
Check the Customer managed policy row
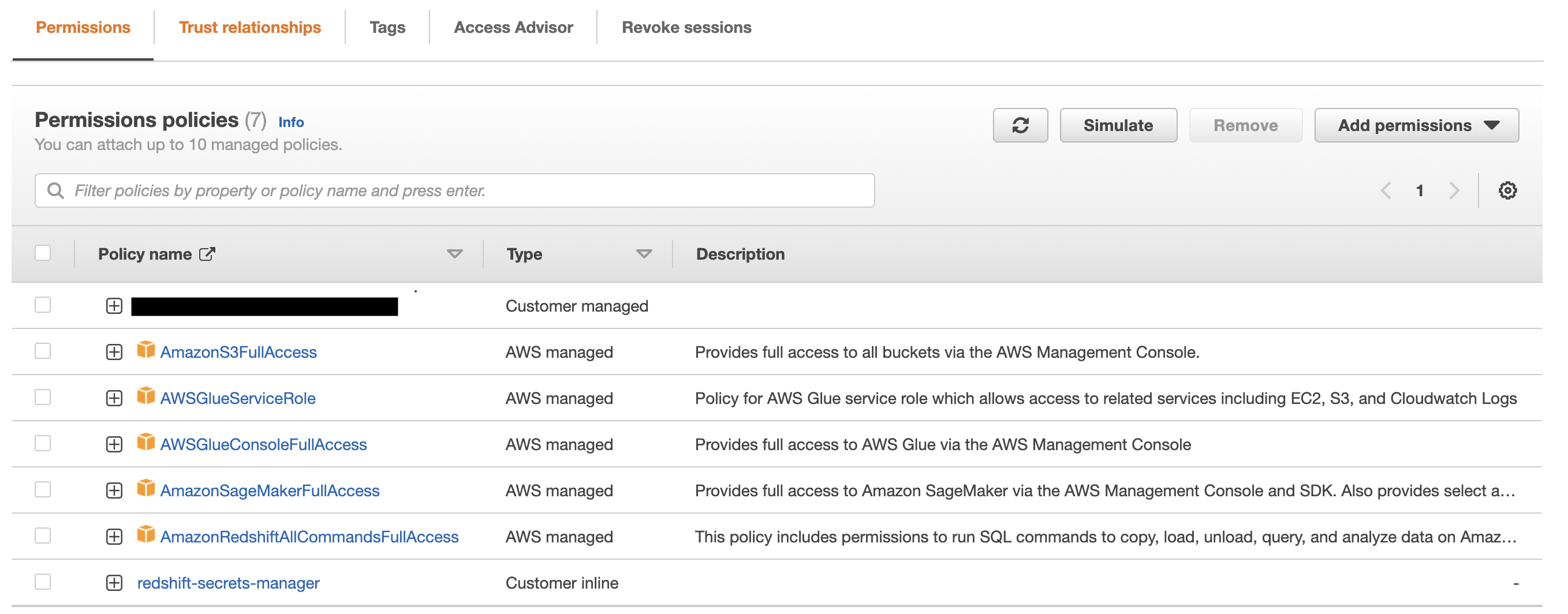pyautogui.click(x=43, y=304)
